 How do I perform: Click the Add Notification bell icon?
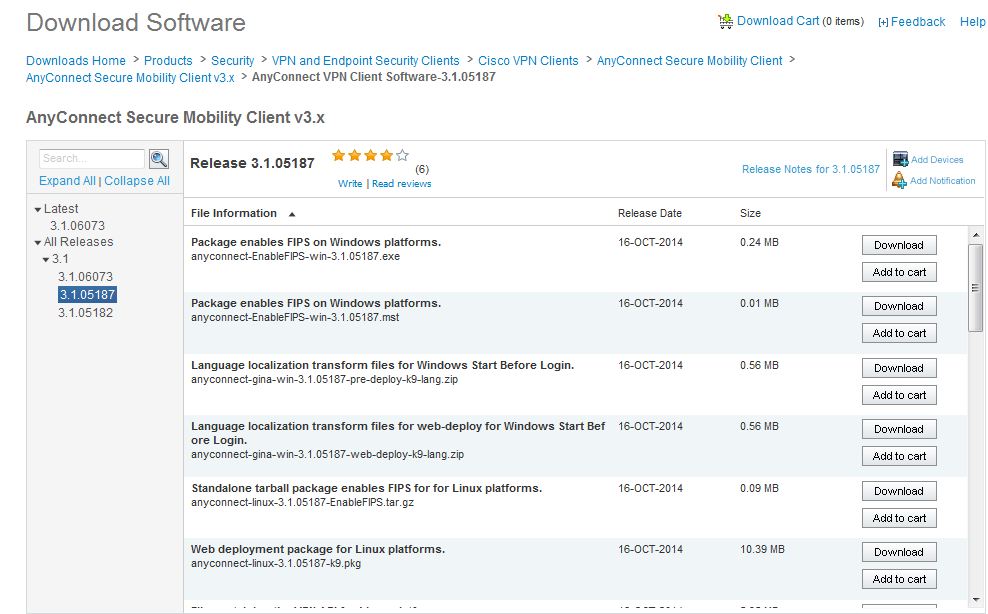click(899, 180)
